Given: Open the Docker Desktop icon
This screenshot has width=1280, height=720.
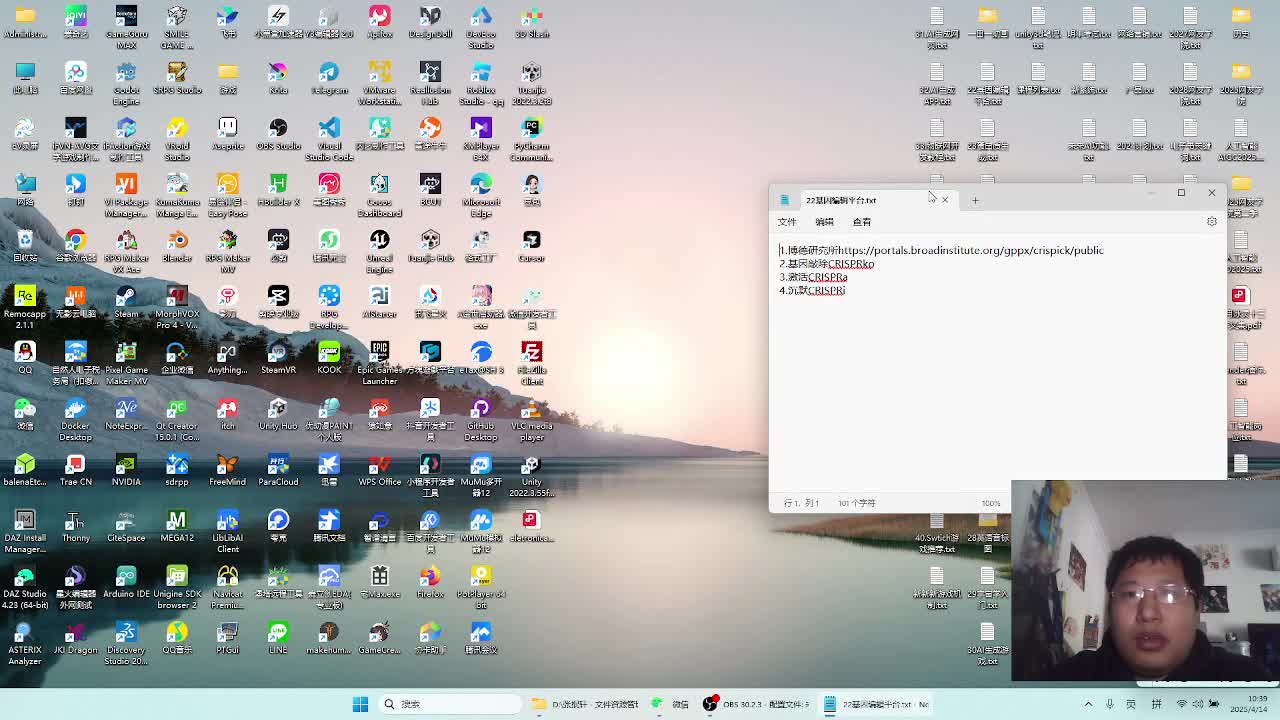Looking at the screenshot, I should 75,418.
